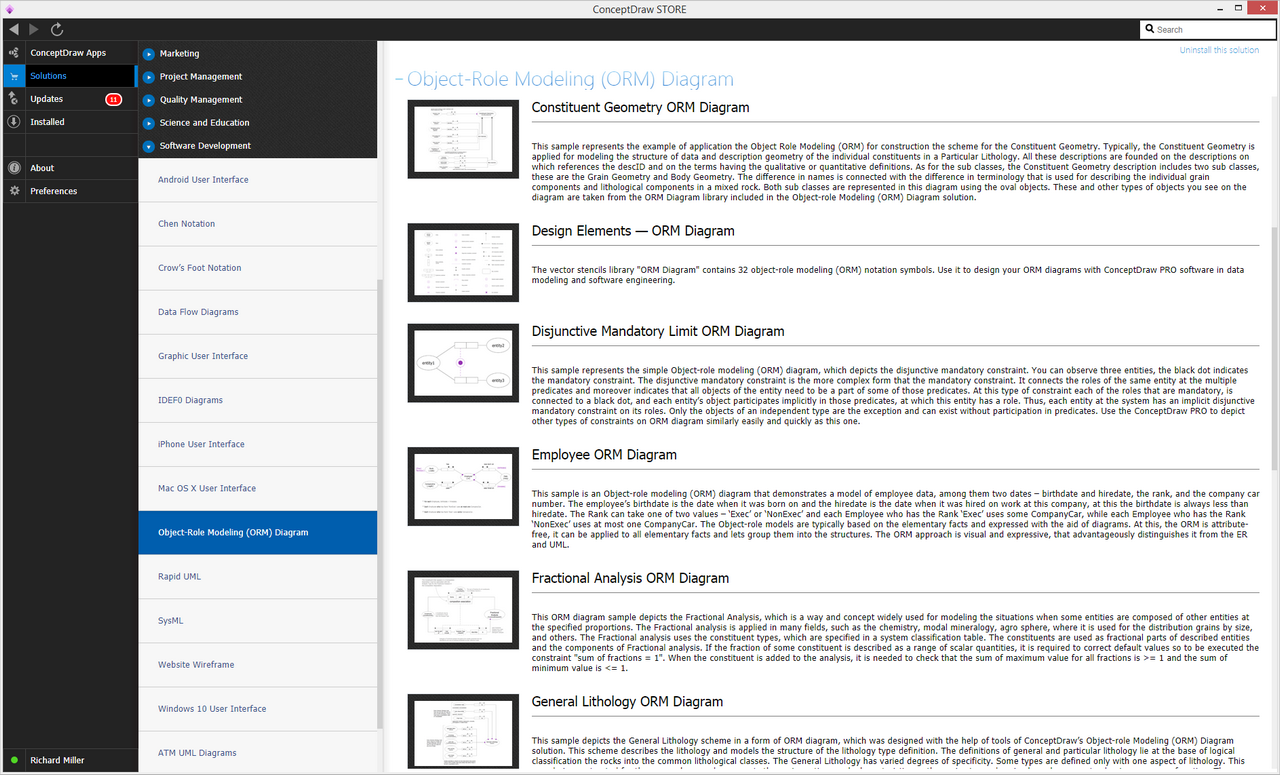Click the Employee ORM Diagram title
The height and width of the screenshot is (775, 1280).
point(604,455)
